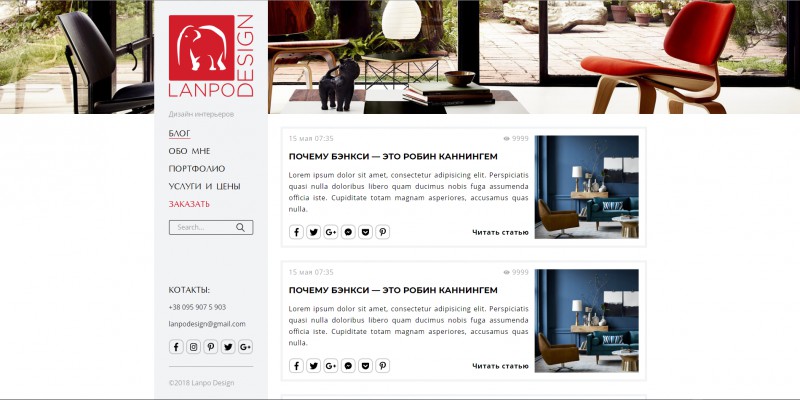Click КОТАКТЫ: heading in sidebar

coord(189,290)
